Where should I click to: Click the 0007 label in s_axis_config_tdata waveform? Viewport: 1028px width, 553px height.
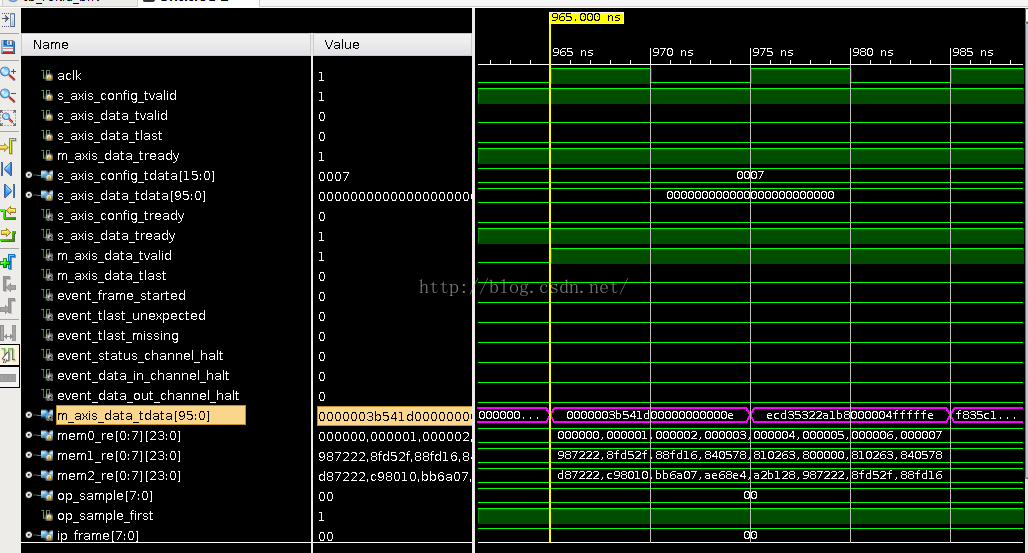(750, 175)
